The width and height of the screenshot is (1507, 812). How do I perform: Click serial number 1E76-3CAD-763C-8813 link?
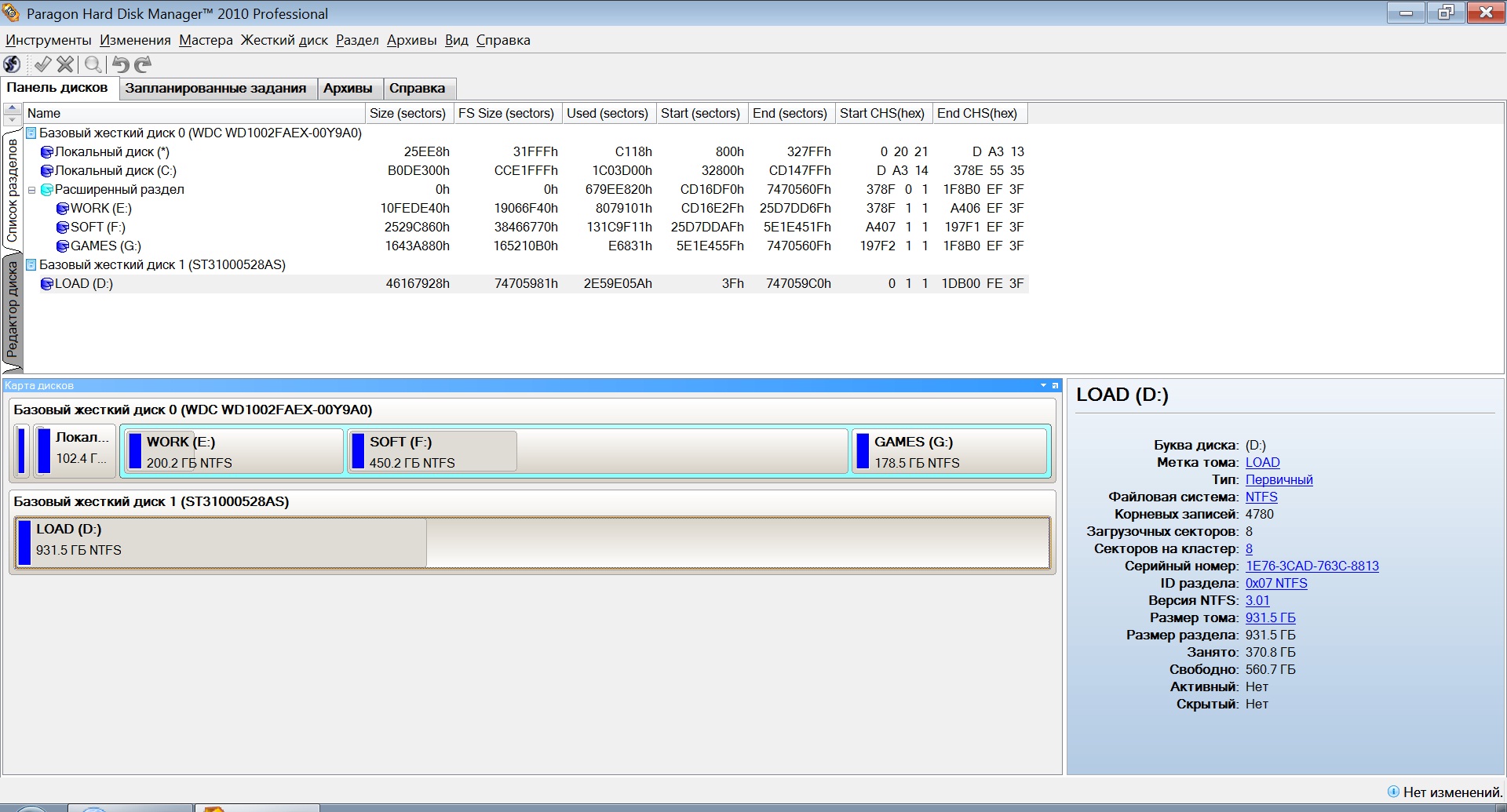1312,566
